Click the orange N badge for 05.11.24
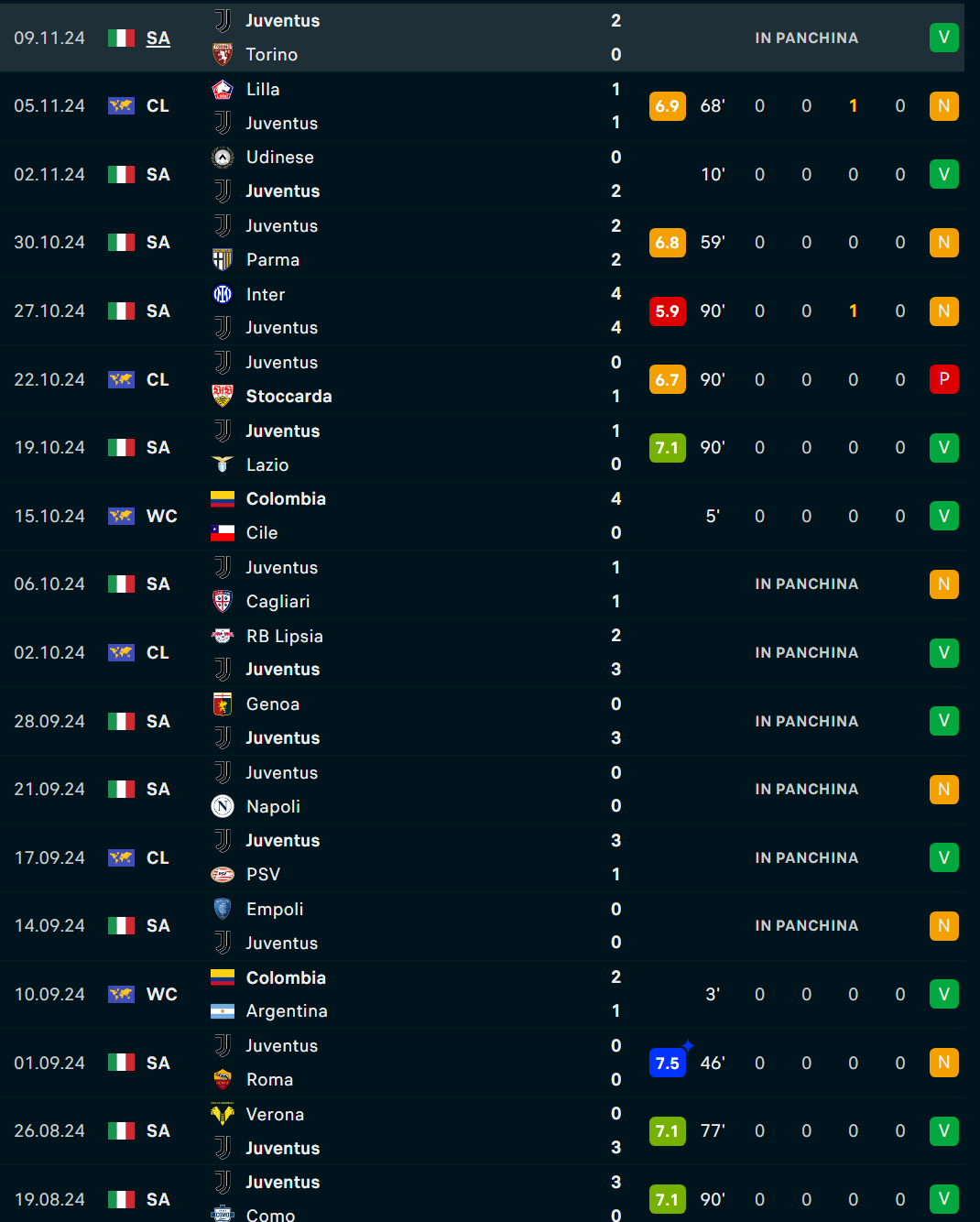 [x=944, y=106]
